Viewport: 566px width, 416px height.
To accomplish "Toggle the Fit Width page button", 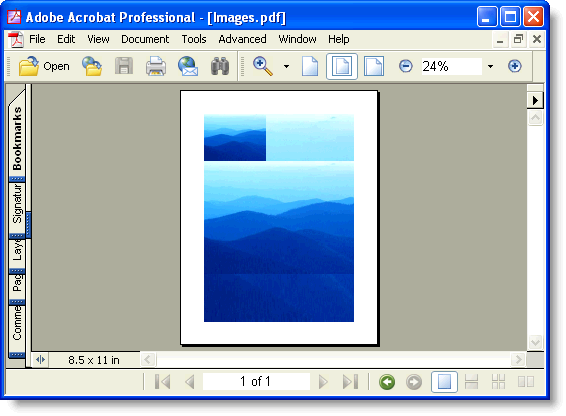I will pos(374,66).
